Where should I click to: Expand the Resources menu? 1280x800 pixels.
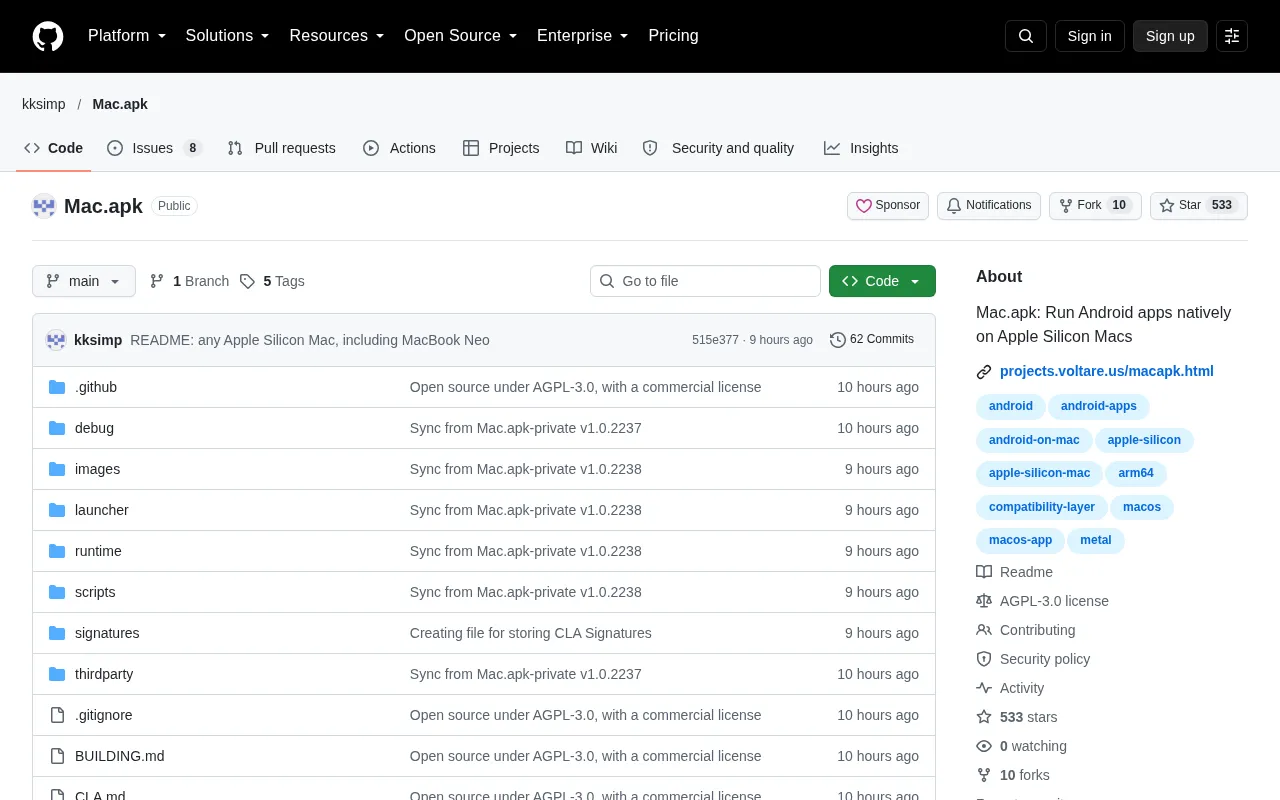pyautogui.click(x=337, y=36)
